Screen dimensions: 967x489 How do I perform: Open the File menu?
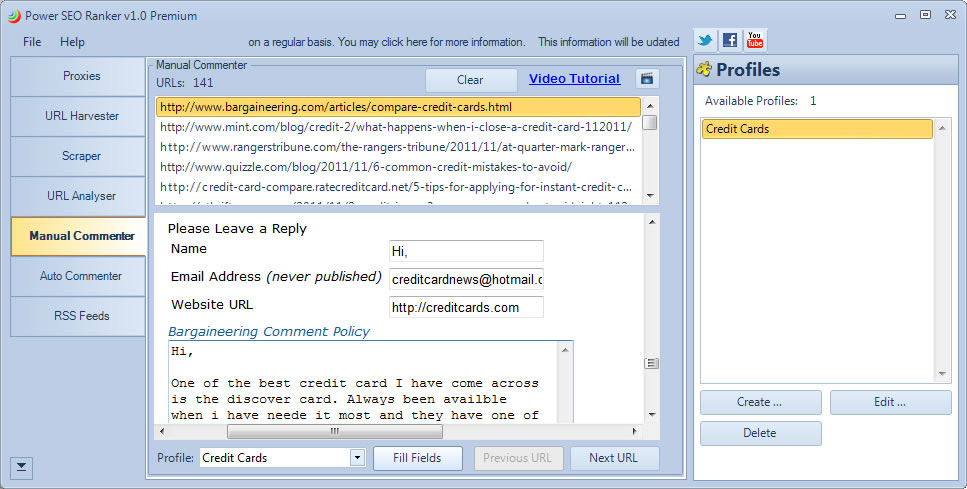pos(32,42)
